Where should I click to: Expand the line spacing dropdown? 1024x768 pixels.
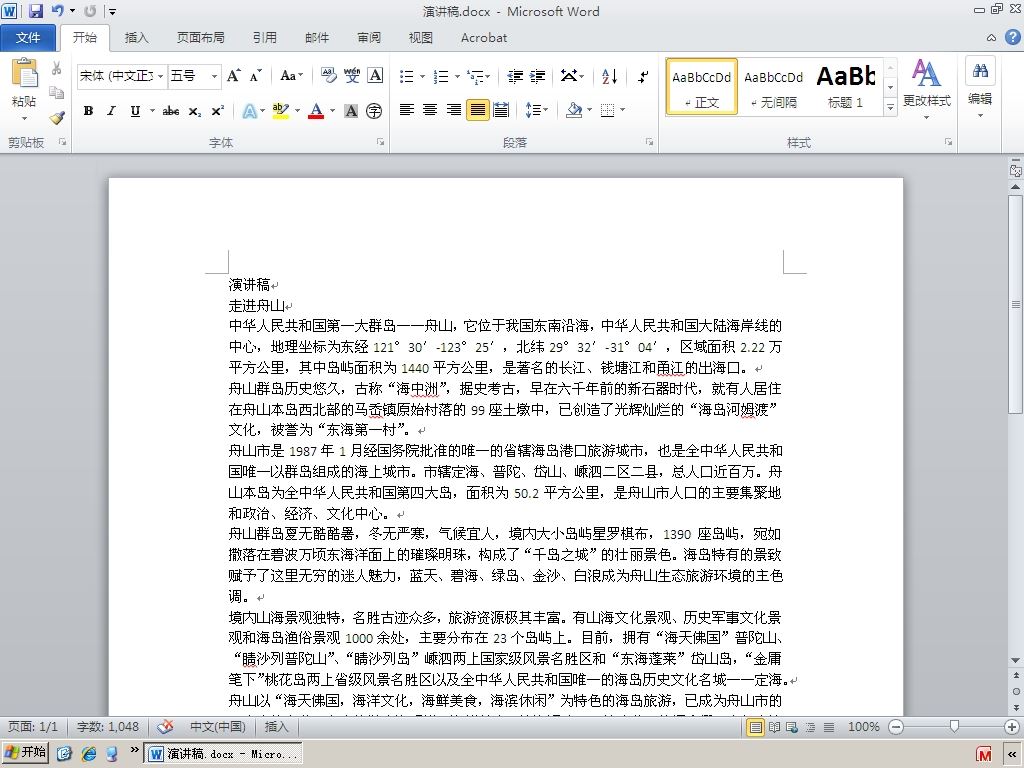coord(537,110)
